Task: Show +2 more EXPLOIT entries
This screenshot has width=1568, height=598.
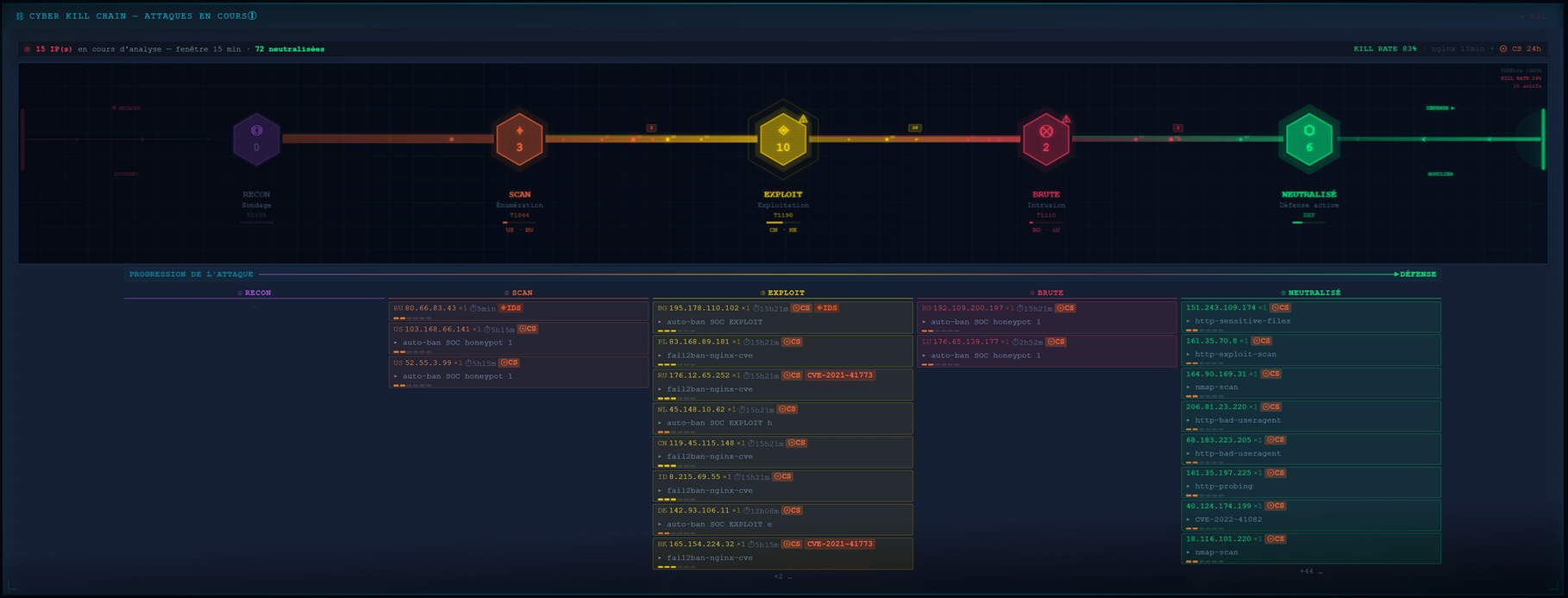Action: tap(782, 576)
